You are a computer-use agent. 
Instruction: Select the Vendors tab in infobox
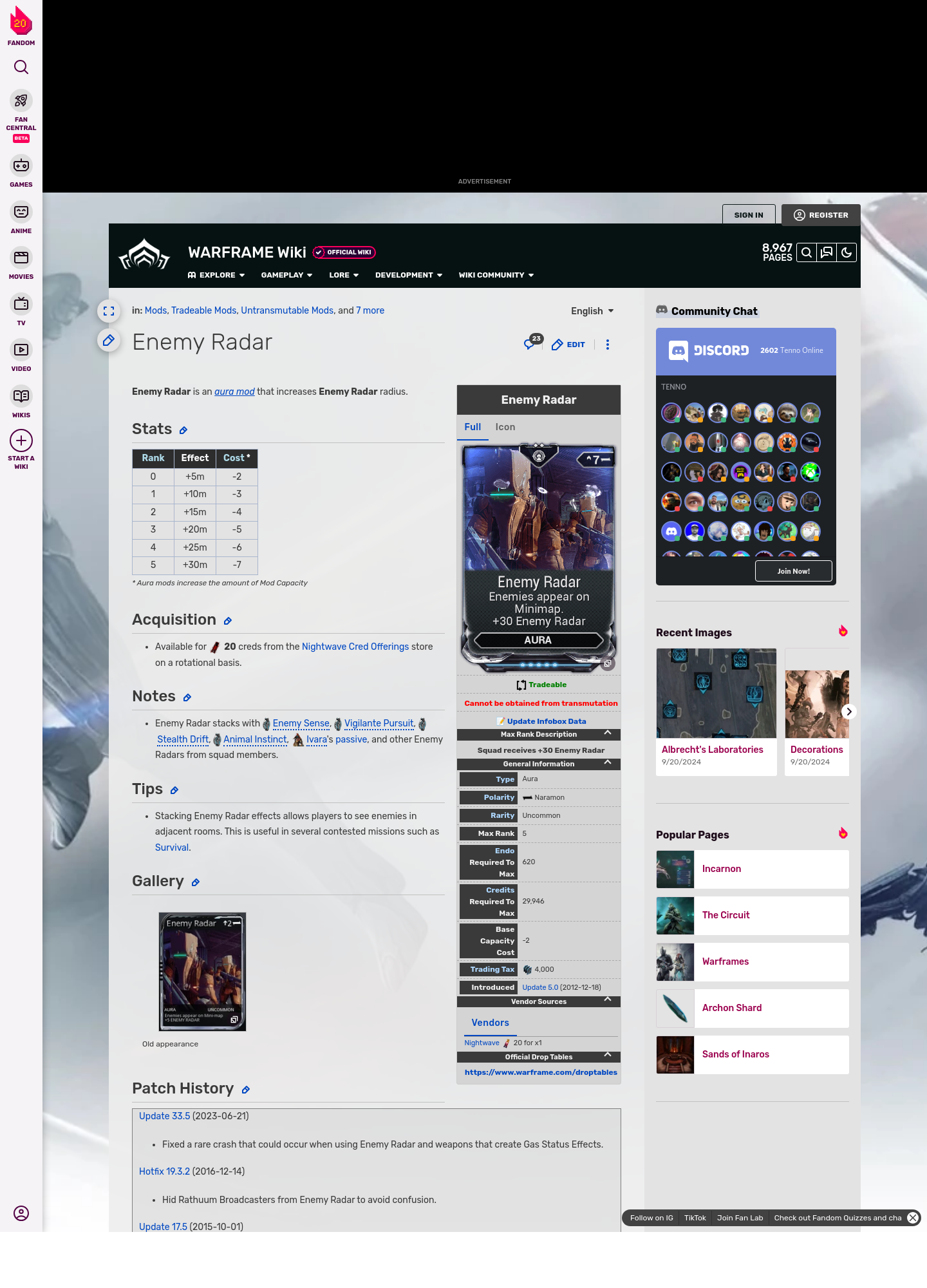pyautogui.click(x=490, y=1023)
